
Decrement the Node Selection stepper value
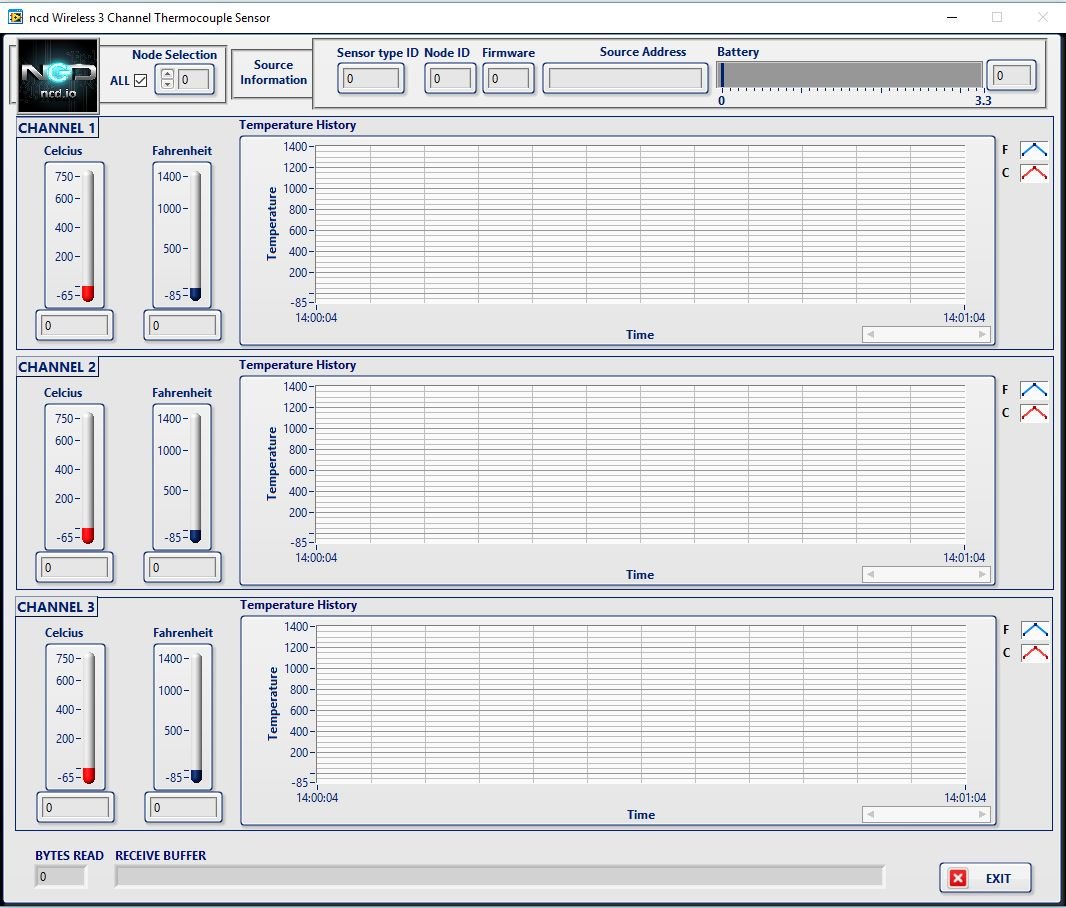click(x=167, y=85)
